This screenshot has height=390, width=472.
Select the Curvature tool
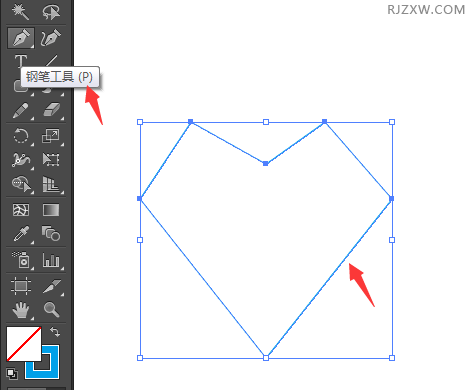[51, 38]
